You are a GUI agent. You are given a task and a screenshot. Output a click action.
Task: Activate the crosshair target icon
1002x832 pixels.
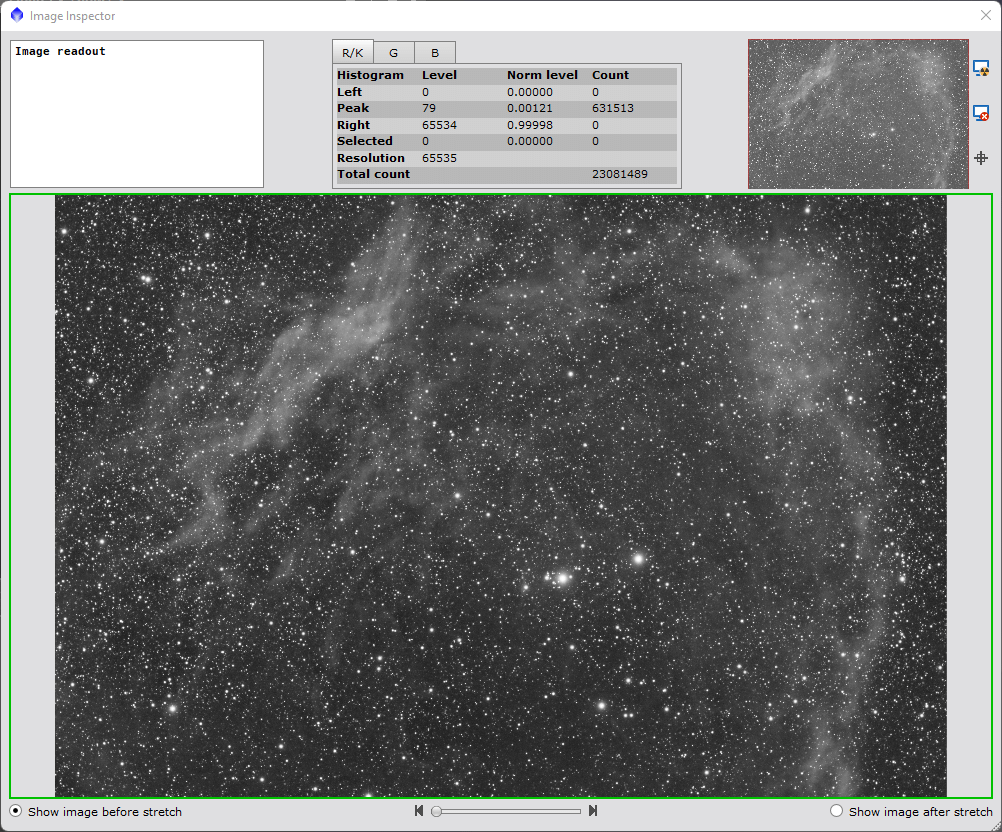[981, 158]
